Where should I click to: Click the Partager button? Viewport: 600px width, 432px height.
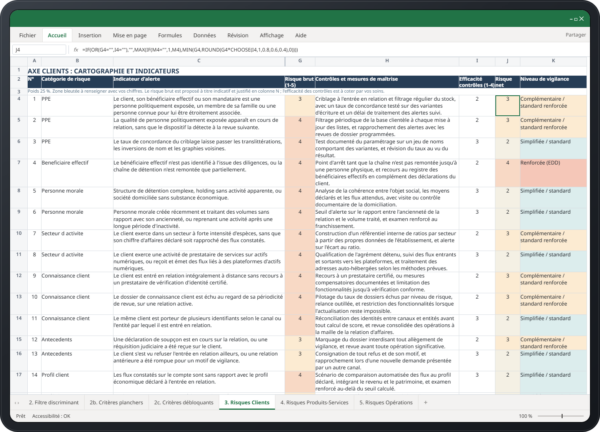(575, 35)
